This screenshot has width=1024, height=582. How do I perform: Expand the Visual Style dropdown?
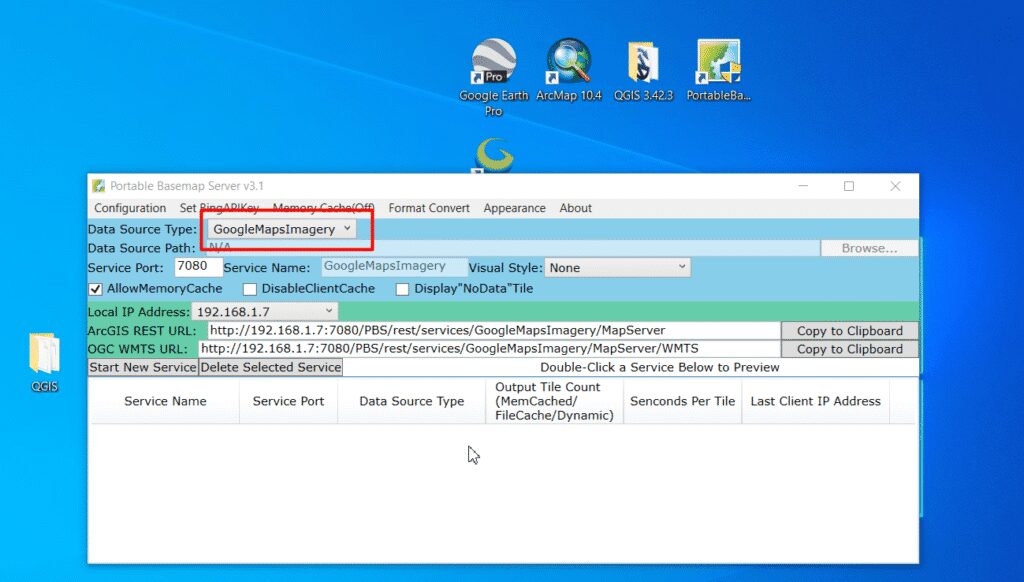[x=617, y=267]
